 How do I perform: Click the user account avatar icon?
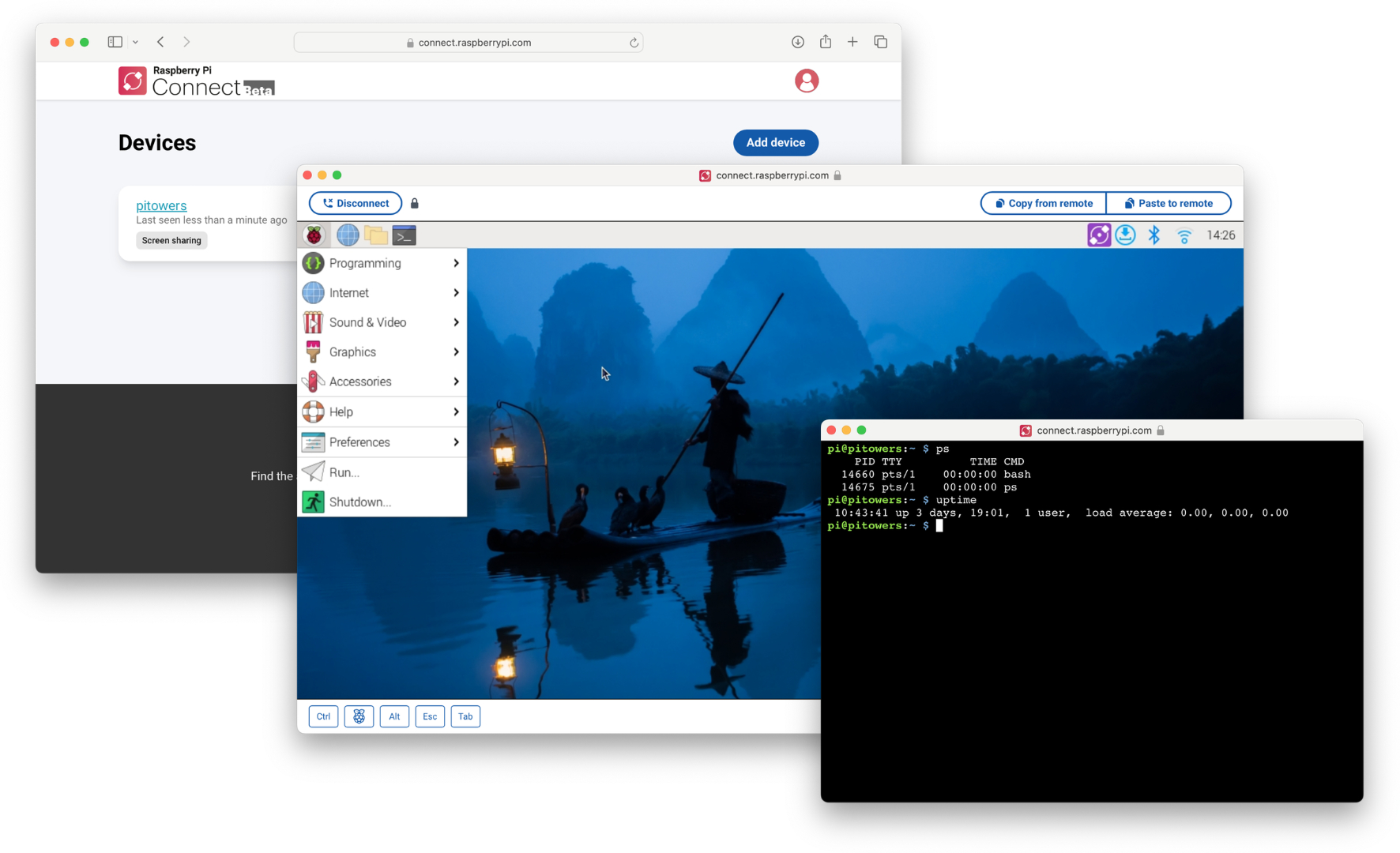806,81
